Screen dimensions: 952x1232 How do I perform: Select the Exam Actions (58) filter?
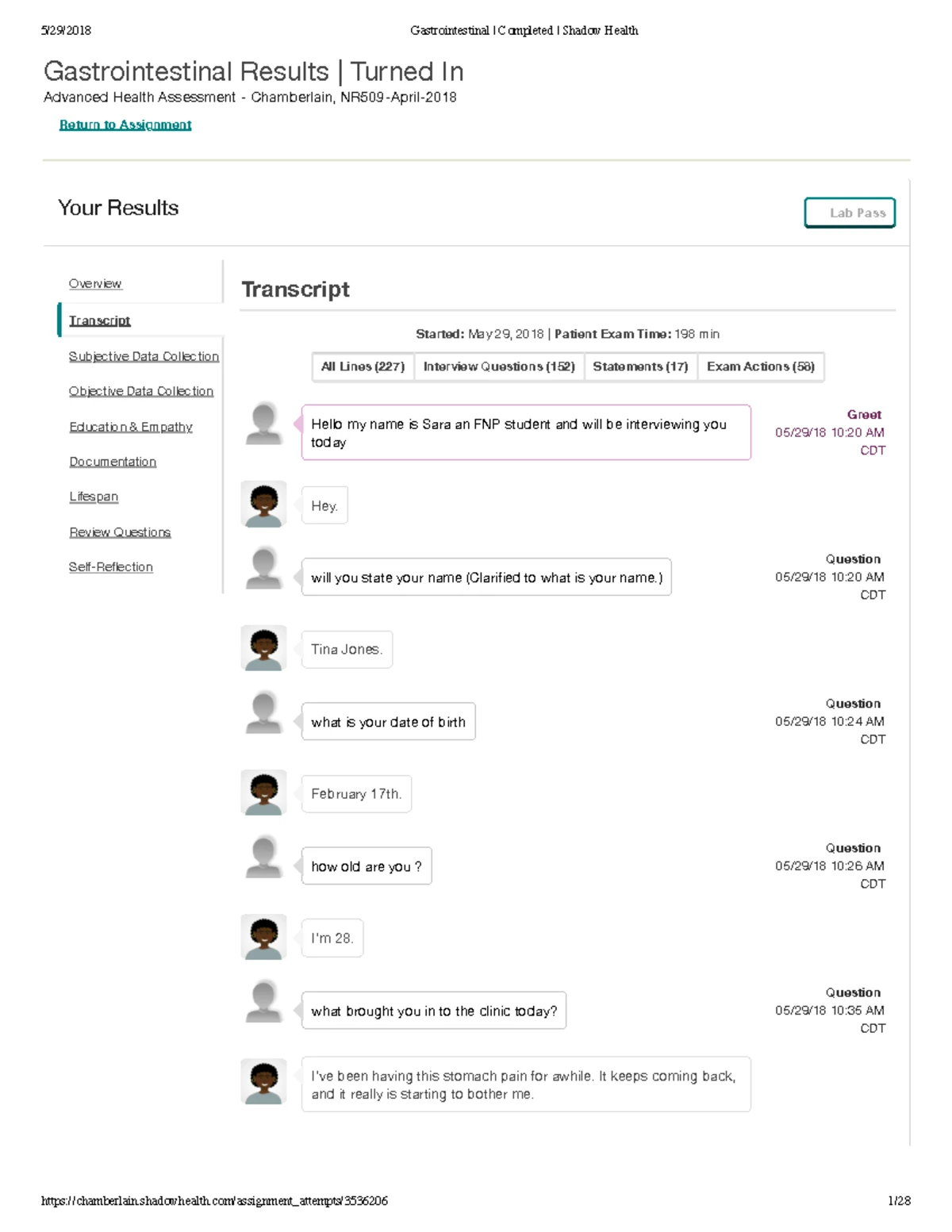tap(761, 367)
